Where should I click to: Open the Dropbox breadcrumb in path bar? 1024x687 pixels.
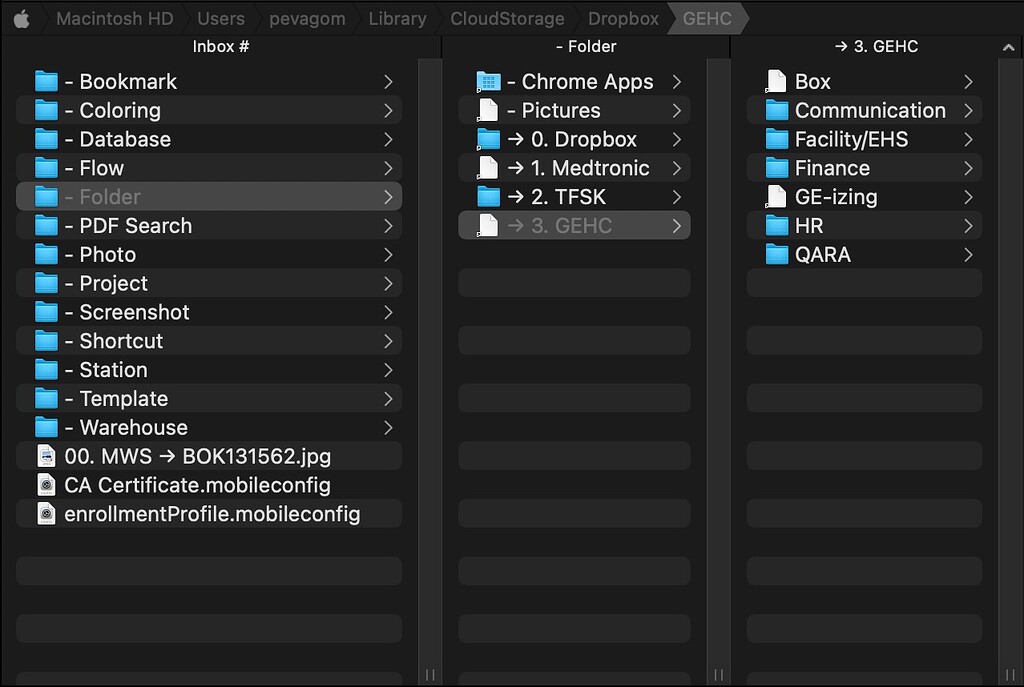click(x=622, y=18)
